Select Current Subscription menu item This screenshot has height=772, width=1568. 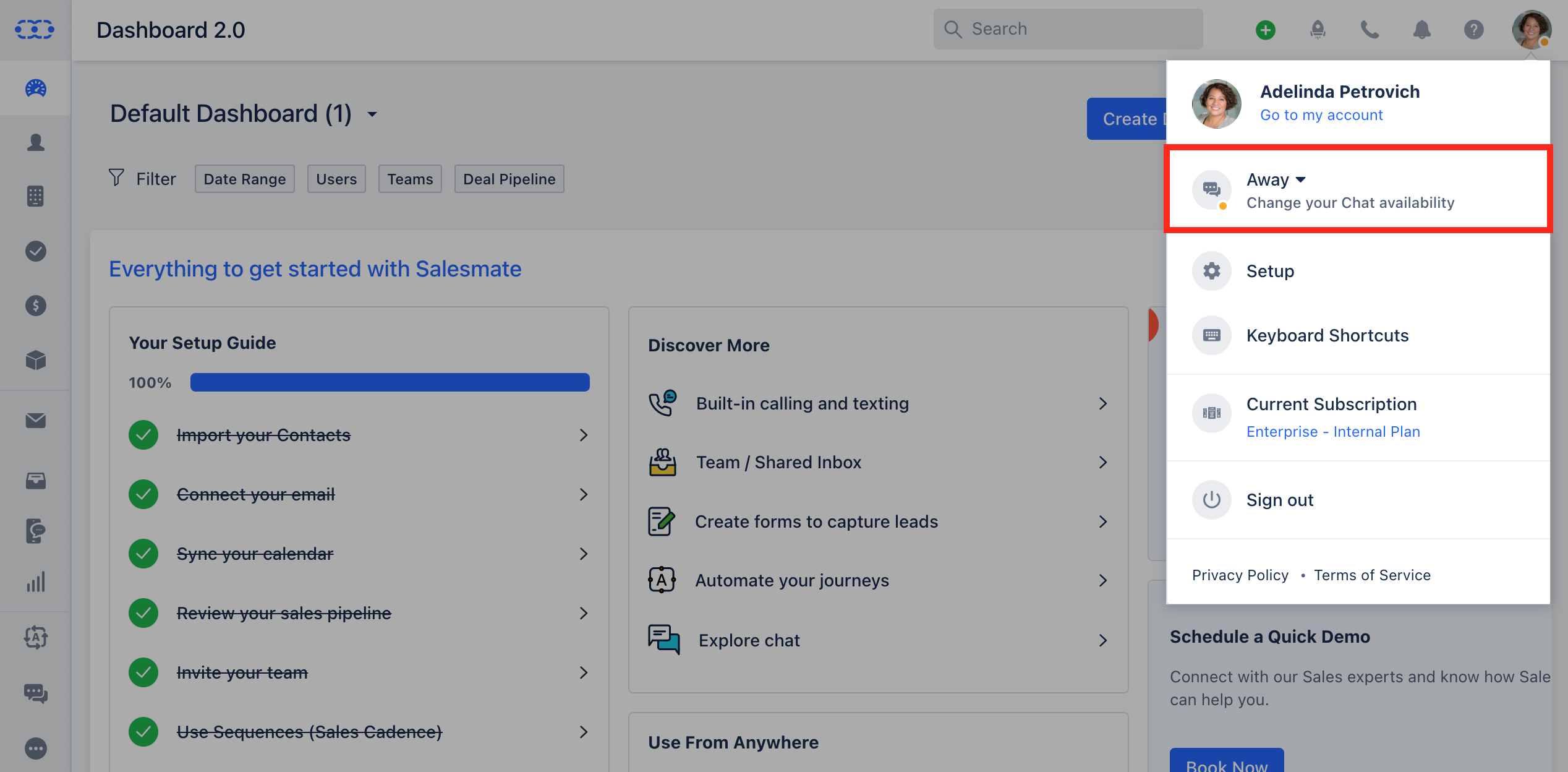(x=1358, y=417)
